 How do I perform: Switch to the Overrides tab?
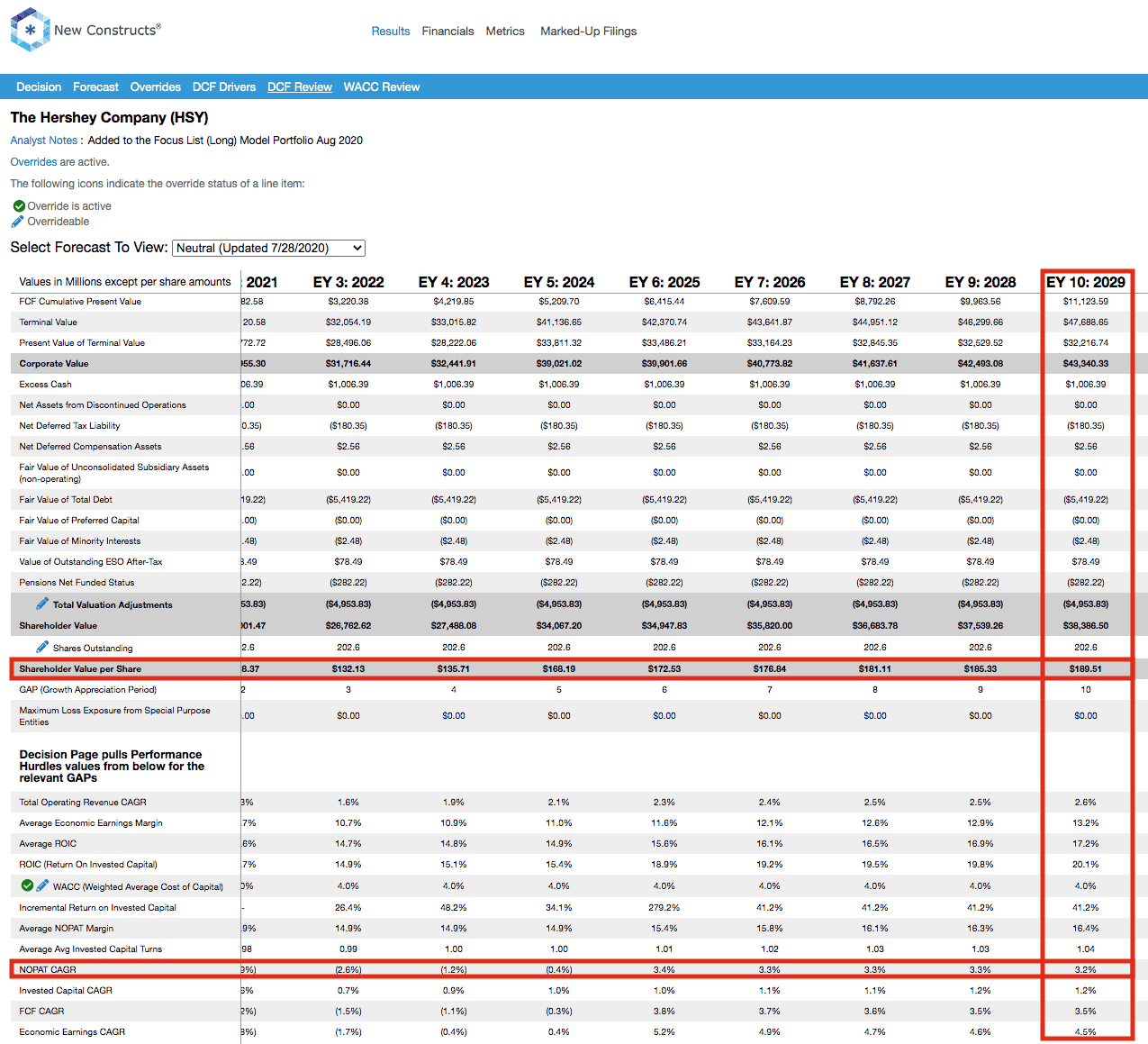click(155, 87)
